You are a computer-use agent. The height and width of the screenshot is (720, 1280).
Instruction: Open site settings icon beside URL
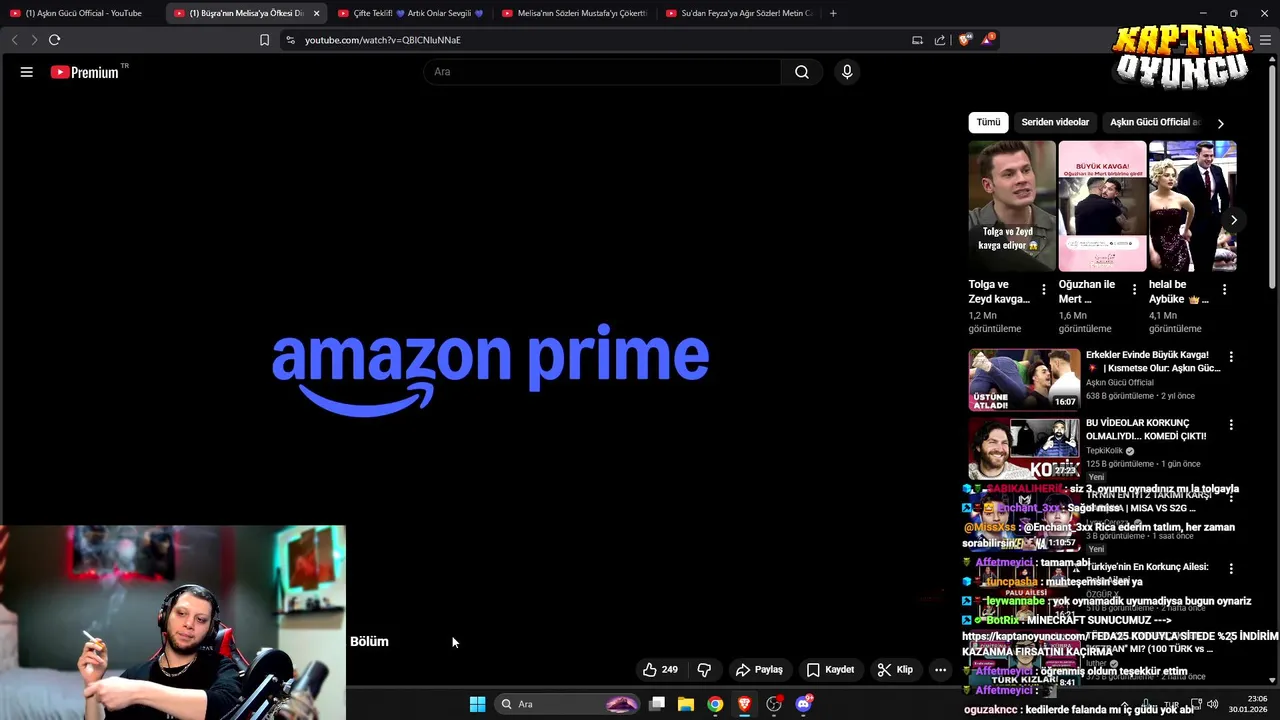(290, 40)
